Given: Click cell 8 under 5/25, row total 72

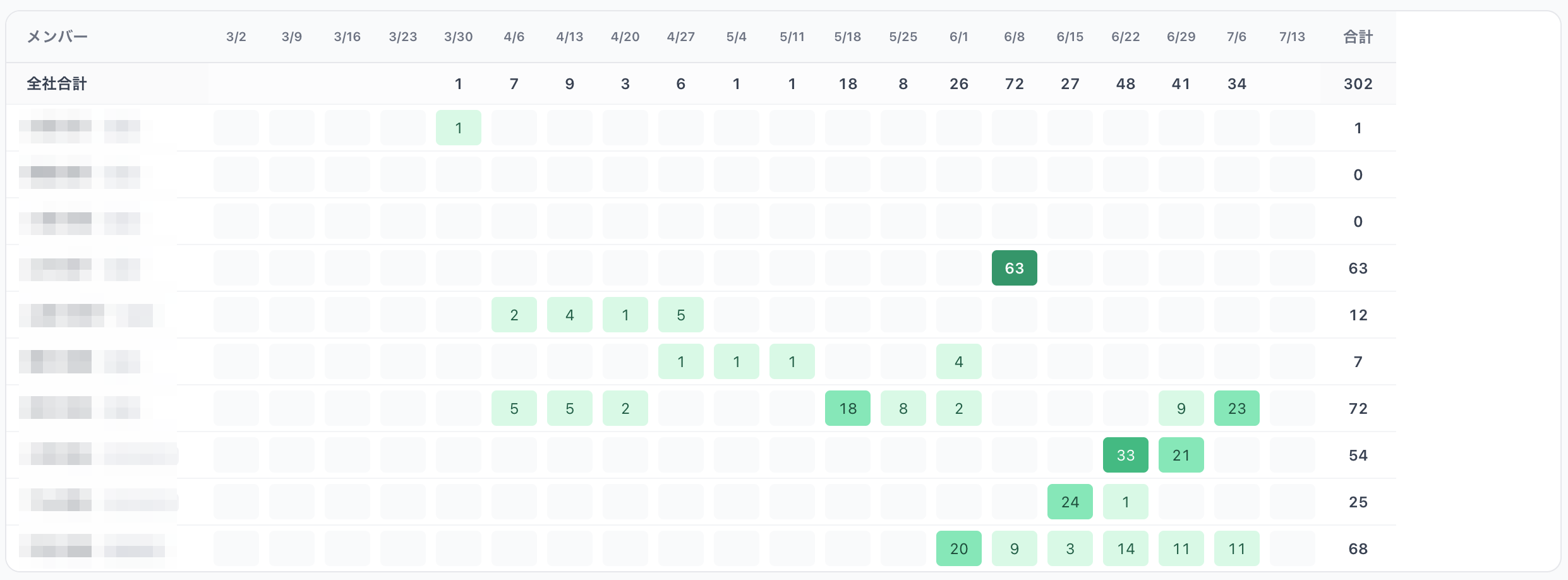Looking at the screenshot, I should coord(903,408).
